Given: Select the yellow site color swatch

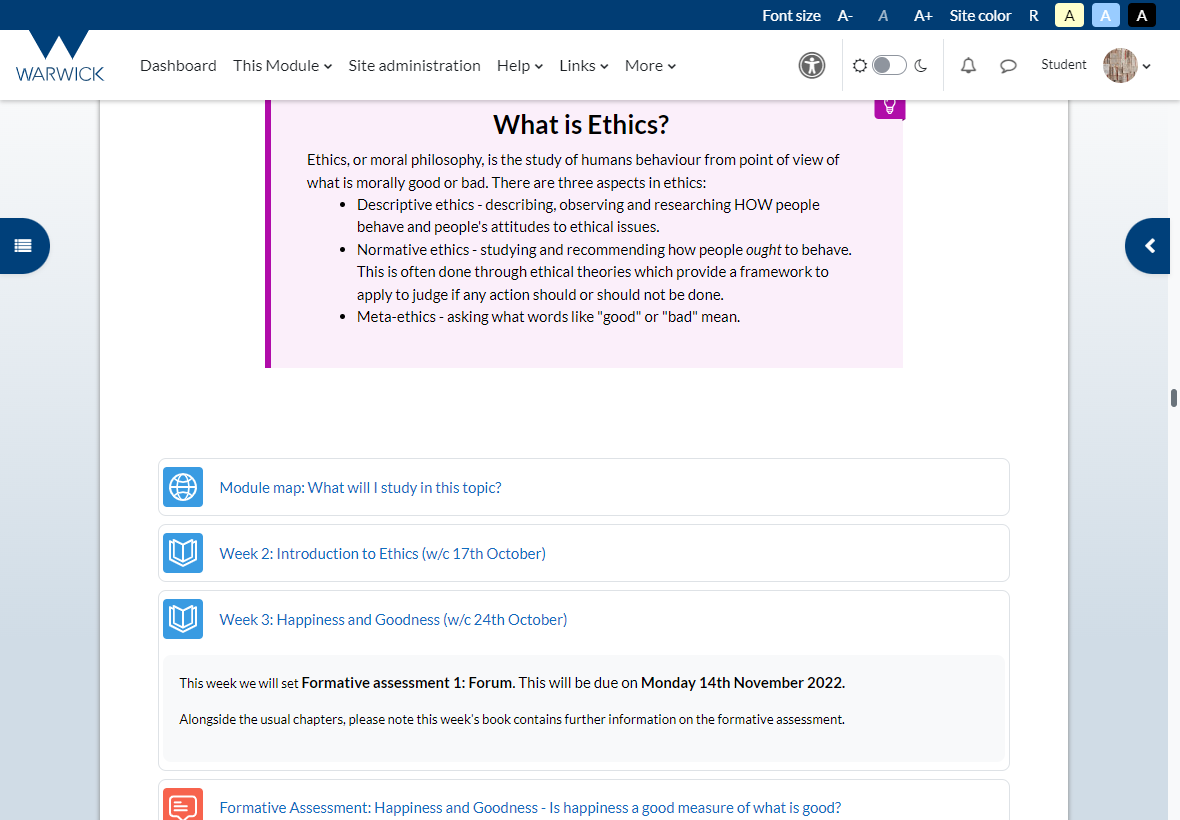Looking at the screenshot, I should click(1069, 15).
